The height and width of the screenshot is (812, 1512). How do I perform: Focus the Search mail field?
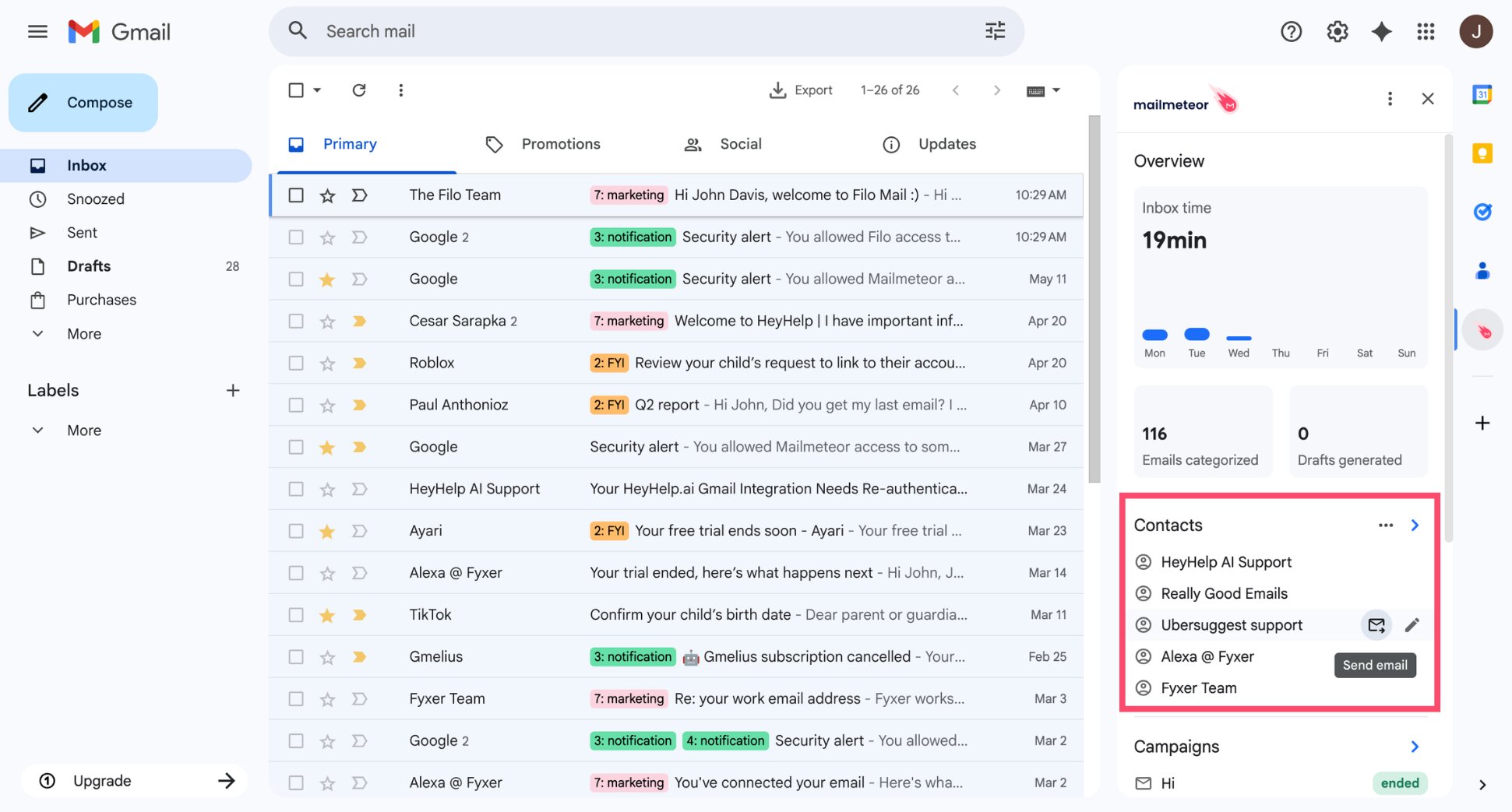[646, 32]
